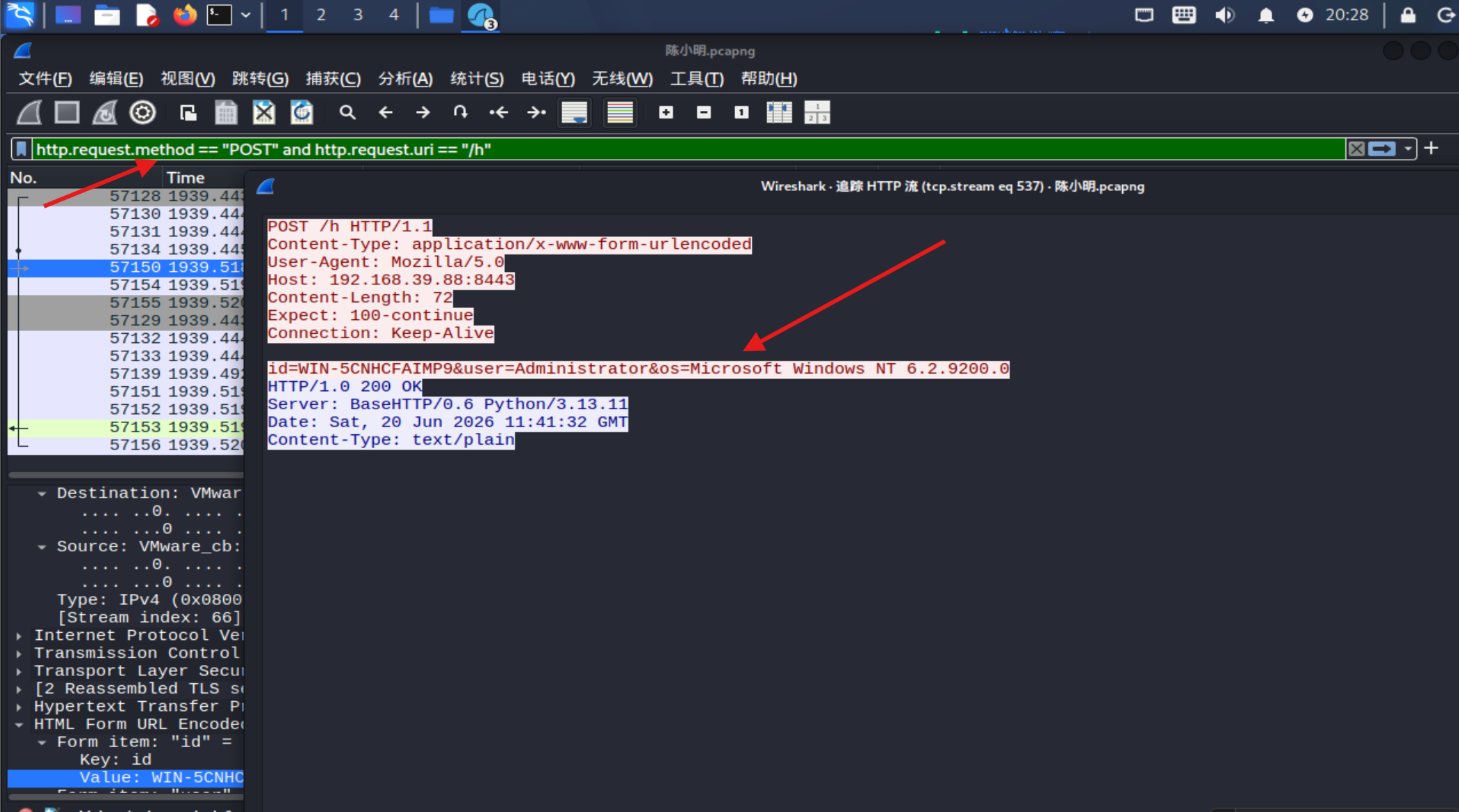The image size is (1459, 812).
Task: Click the filter bookmark icon
Action: 22,149
